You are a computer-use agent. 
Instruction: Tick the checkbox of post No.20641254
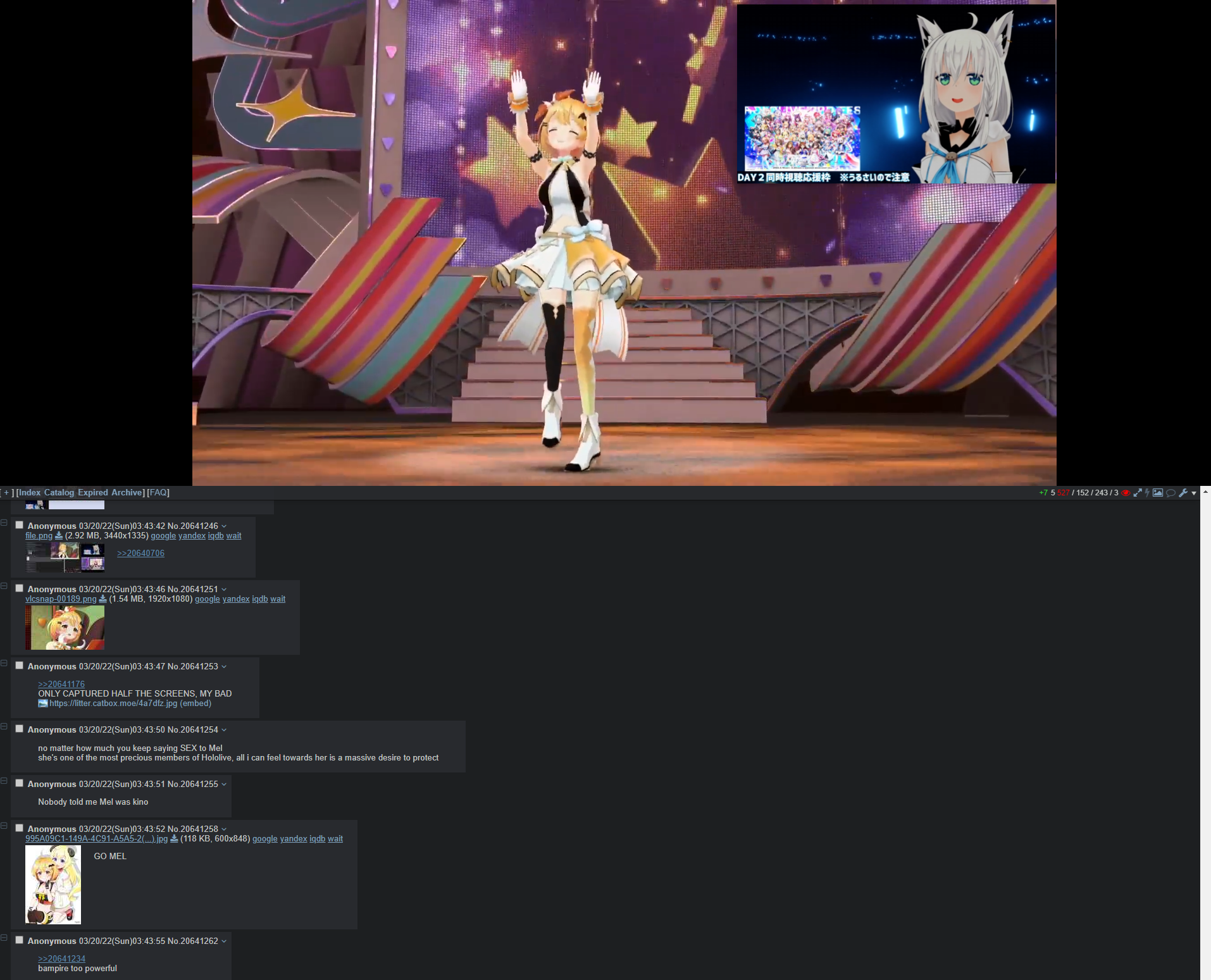coord(20,729)
